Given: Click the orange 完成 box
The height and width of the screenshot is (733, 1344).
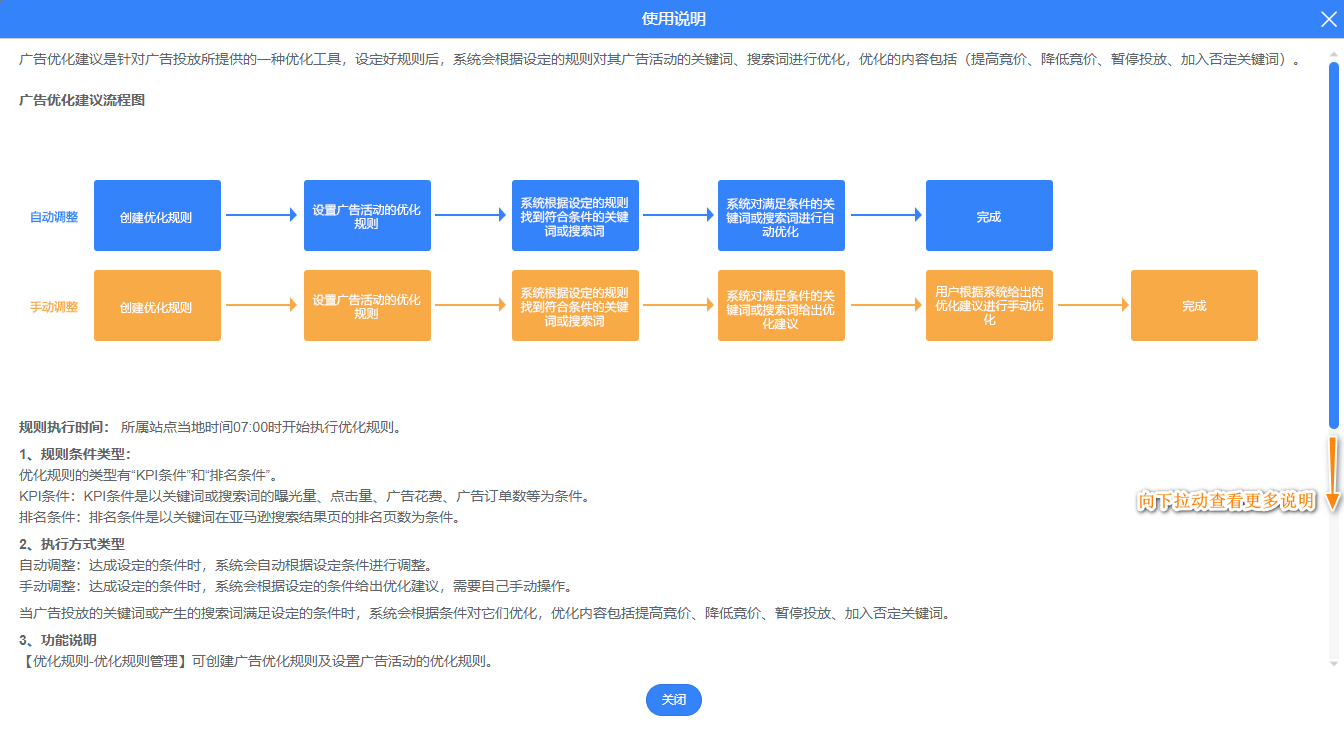Looking at the screenshot, I should click(1194, 306).
